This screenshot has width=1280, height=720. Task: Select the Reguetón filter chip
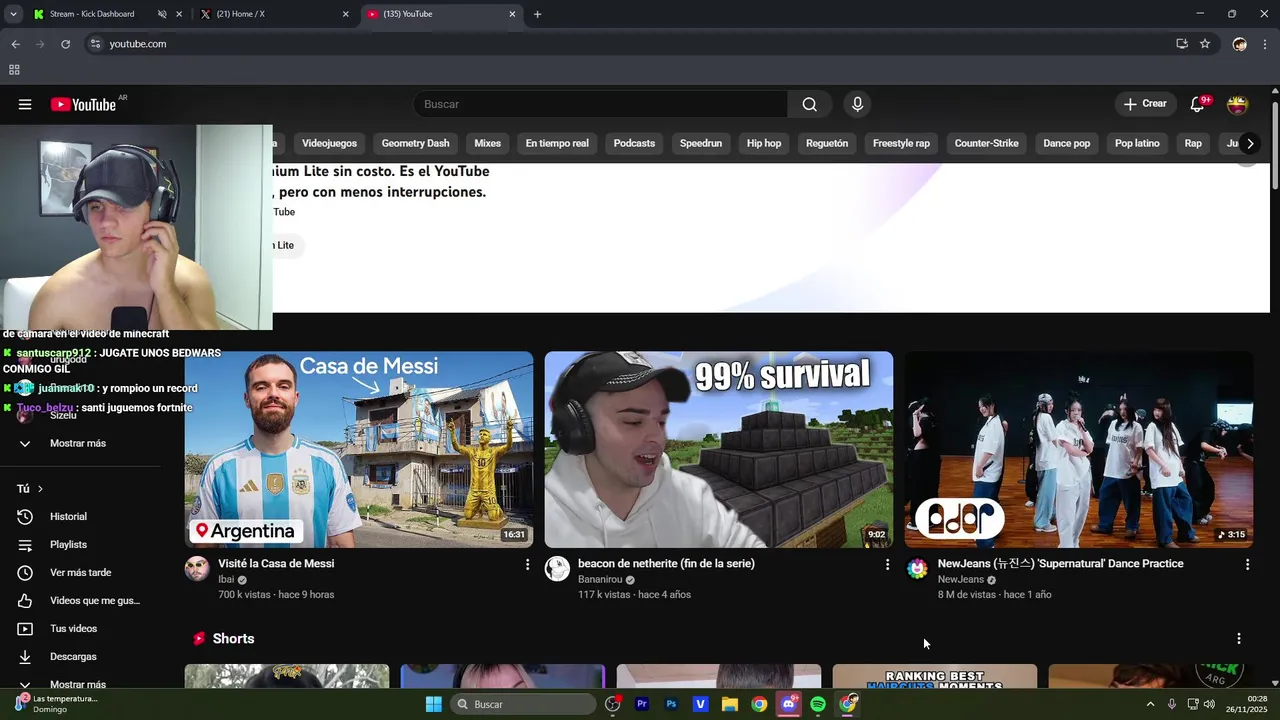(827, 143)
